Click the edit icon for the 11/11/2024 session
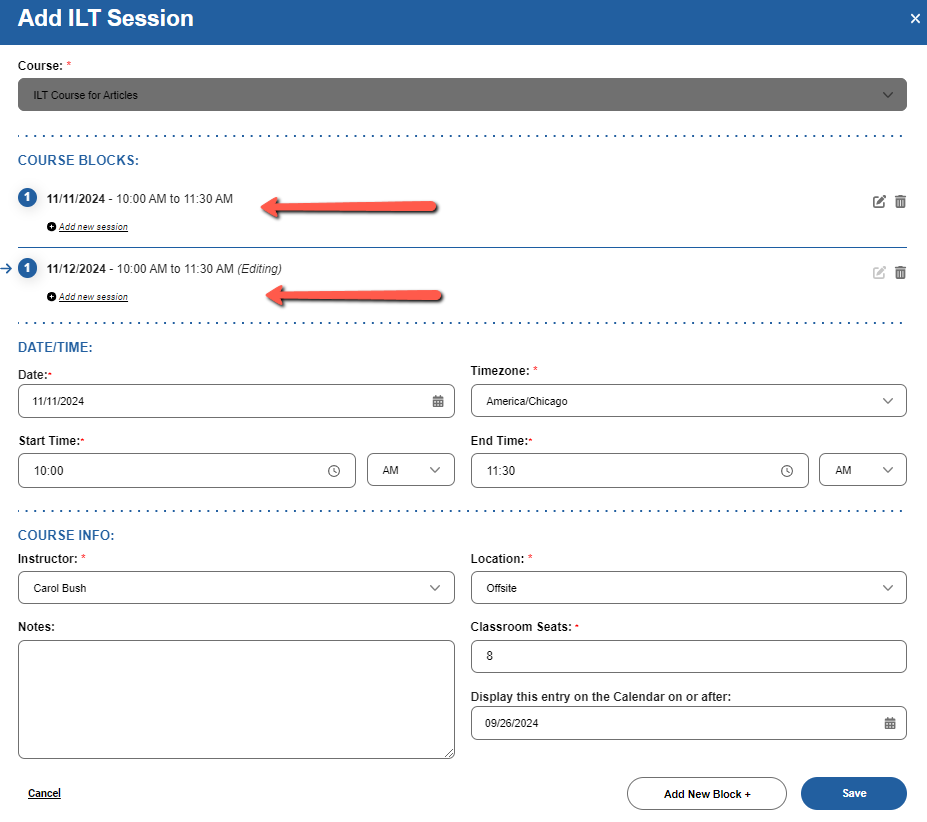Viewport: 927px width, 822px height. (879, 201)
